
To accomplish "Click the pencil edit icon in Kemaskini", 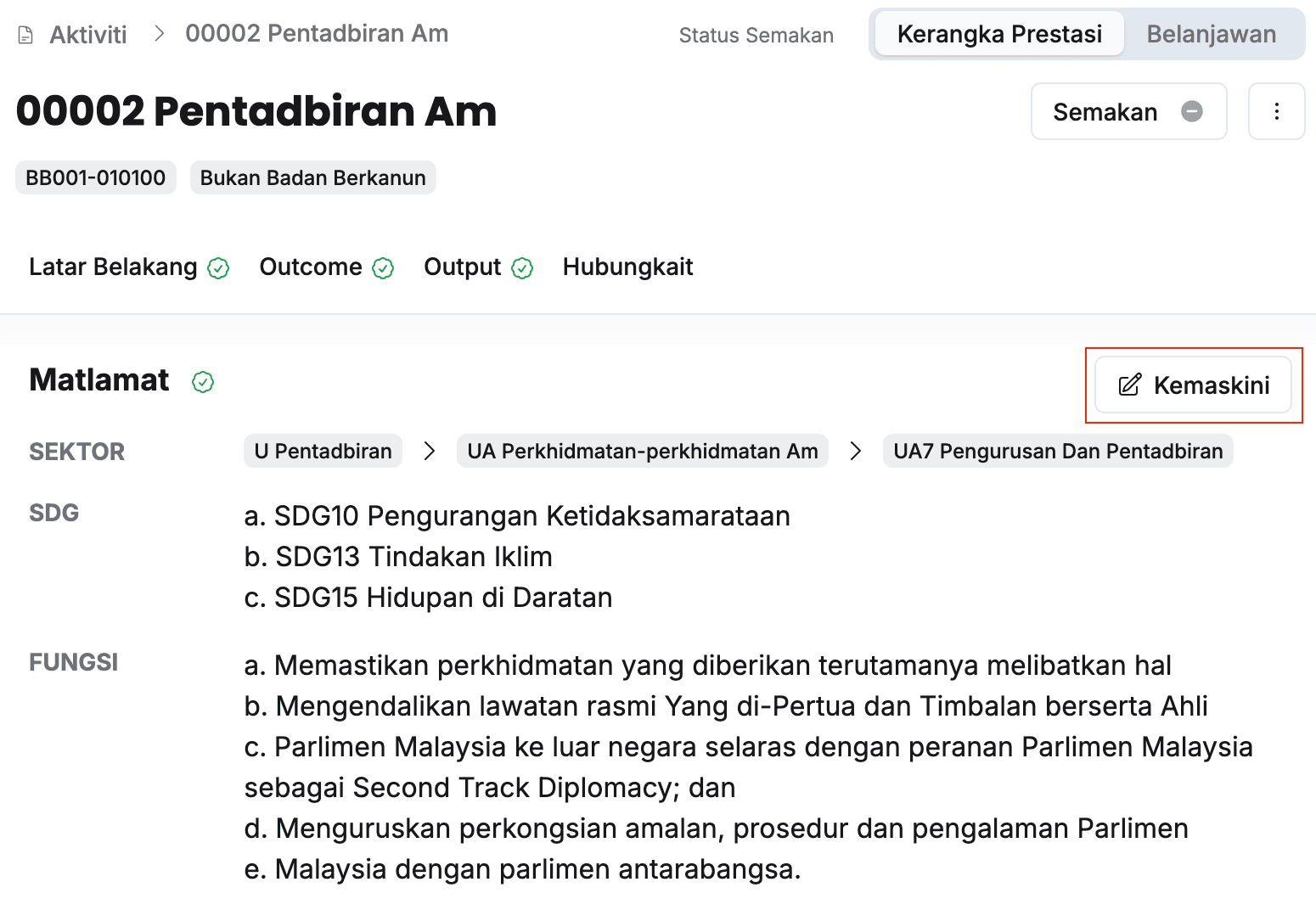I will click(x=1129, y=385).
